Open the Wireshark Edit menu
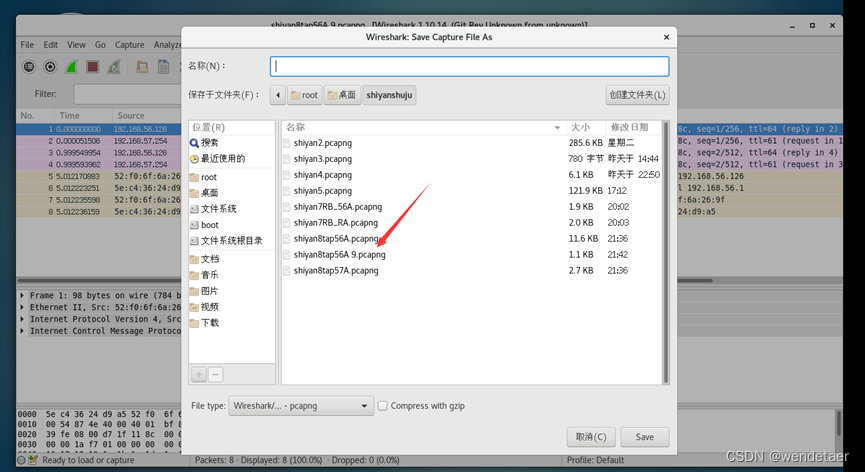This screenshot has width=865, height=472. point(51,45)
